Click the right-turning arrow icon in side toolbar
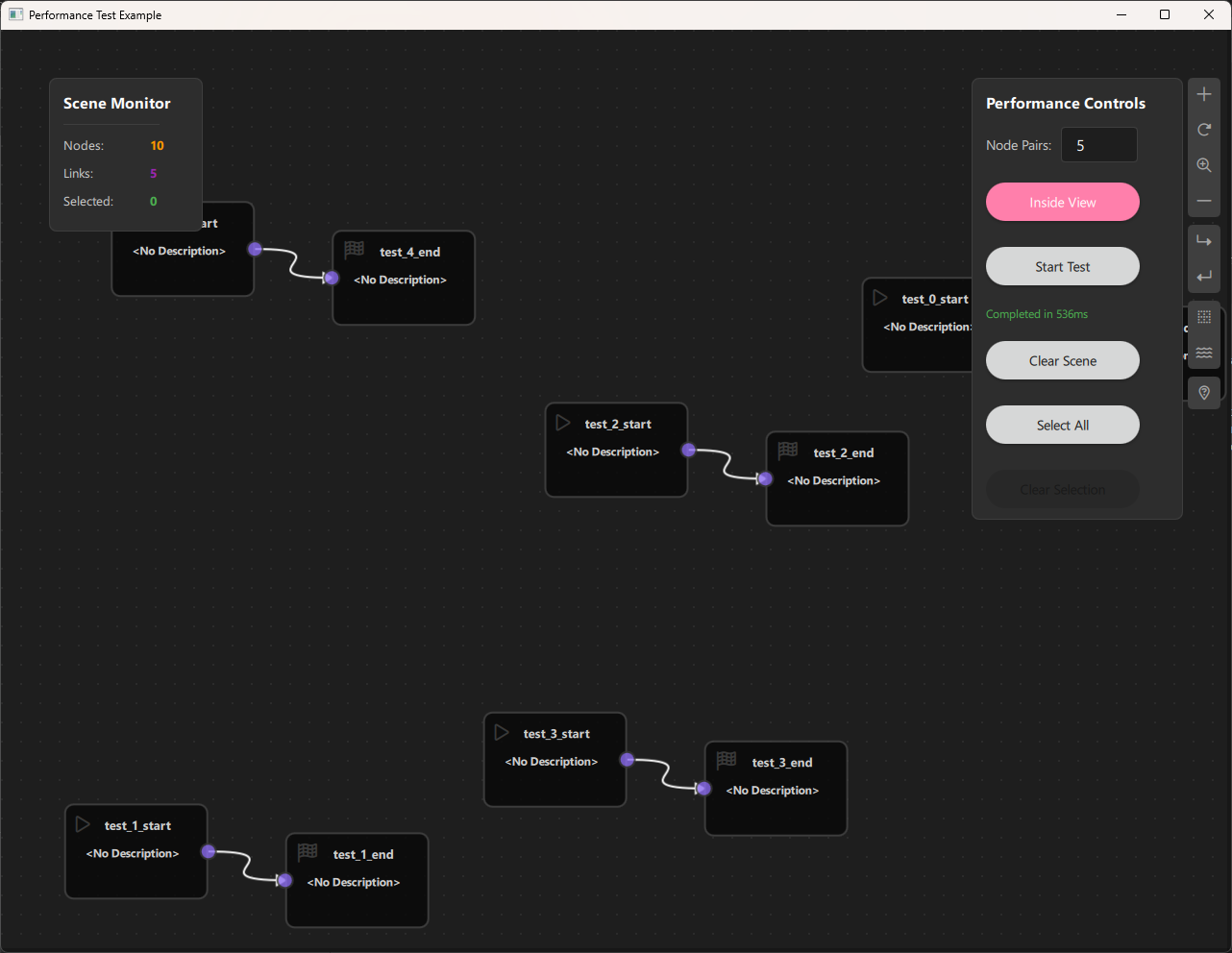This screenshot has width=1232, height=953. click(1203, 241)
